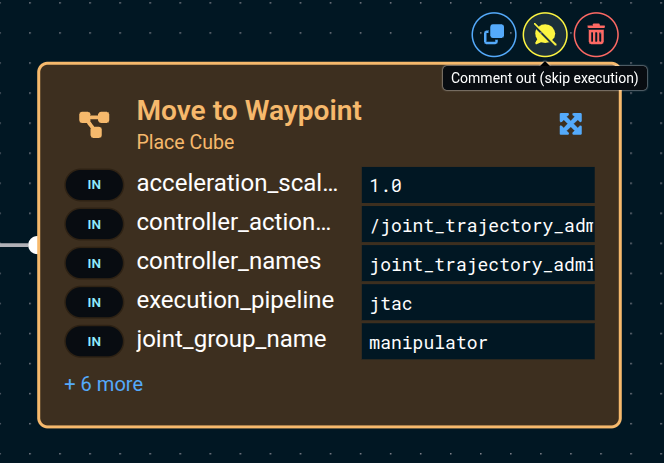Click the execution_pipeline port label
Viewport: 664px width, 463px height.
[235, 301]
